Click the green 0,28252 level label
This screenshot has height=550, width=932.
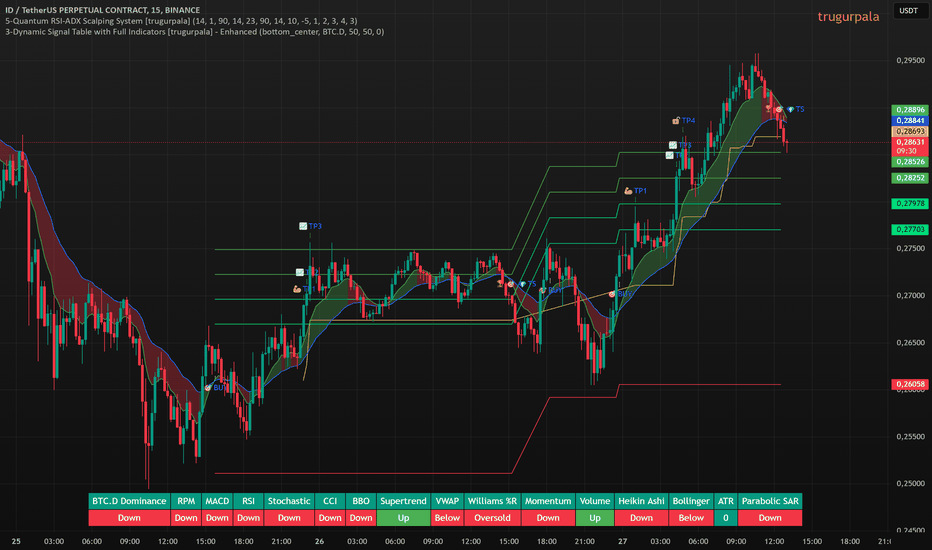coord(910,178)
